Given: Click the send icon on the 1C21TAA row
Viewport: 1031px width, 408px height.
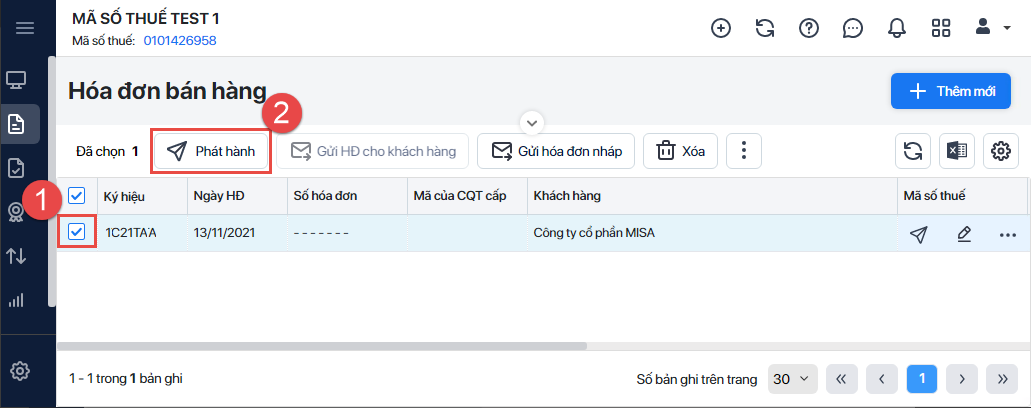Looking at the screenshot, I should pos(918,234).
